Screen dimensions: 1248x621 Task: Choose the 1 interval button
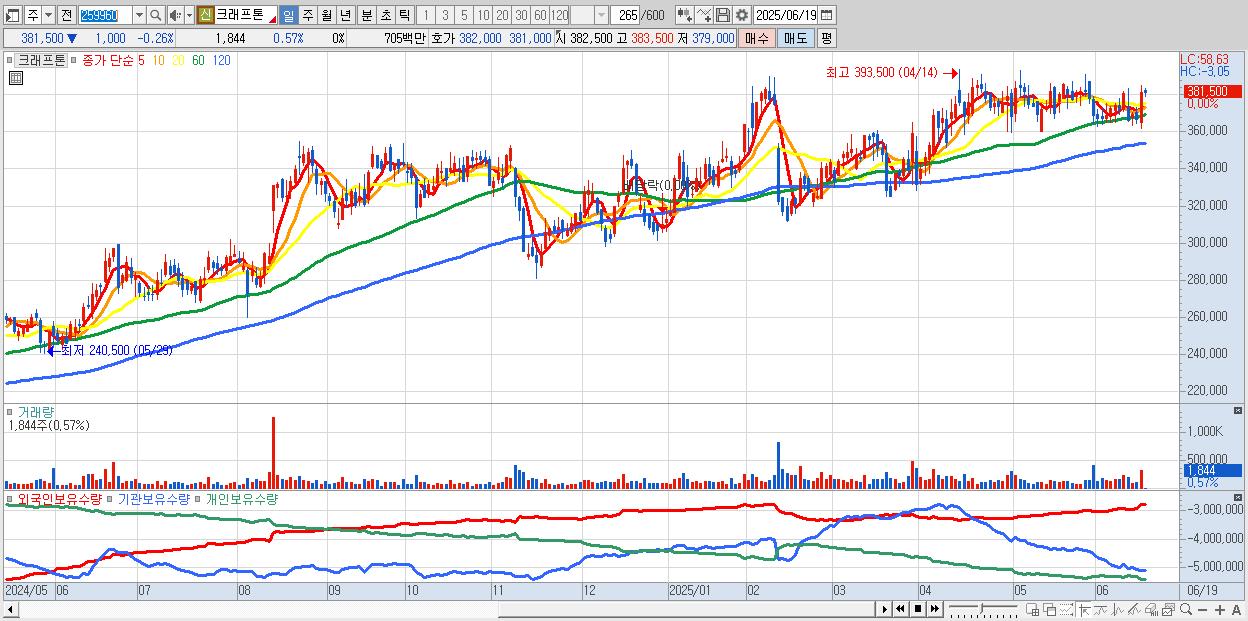point(425,15)
